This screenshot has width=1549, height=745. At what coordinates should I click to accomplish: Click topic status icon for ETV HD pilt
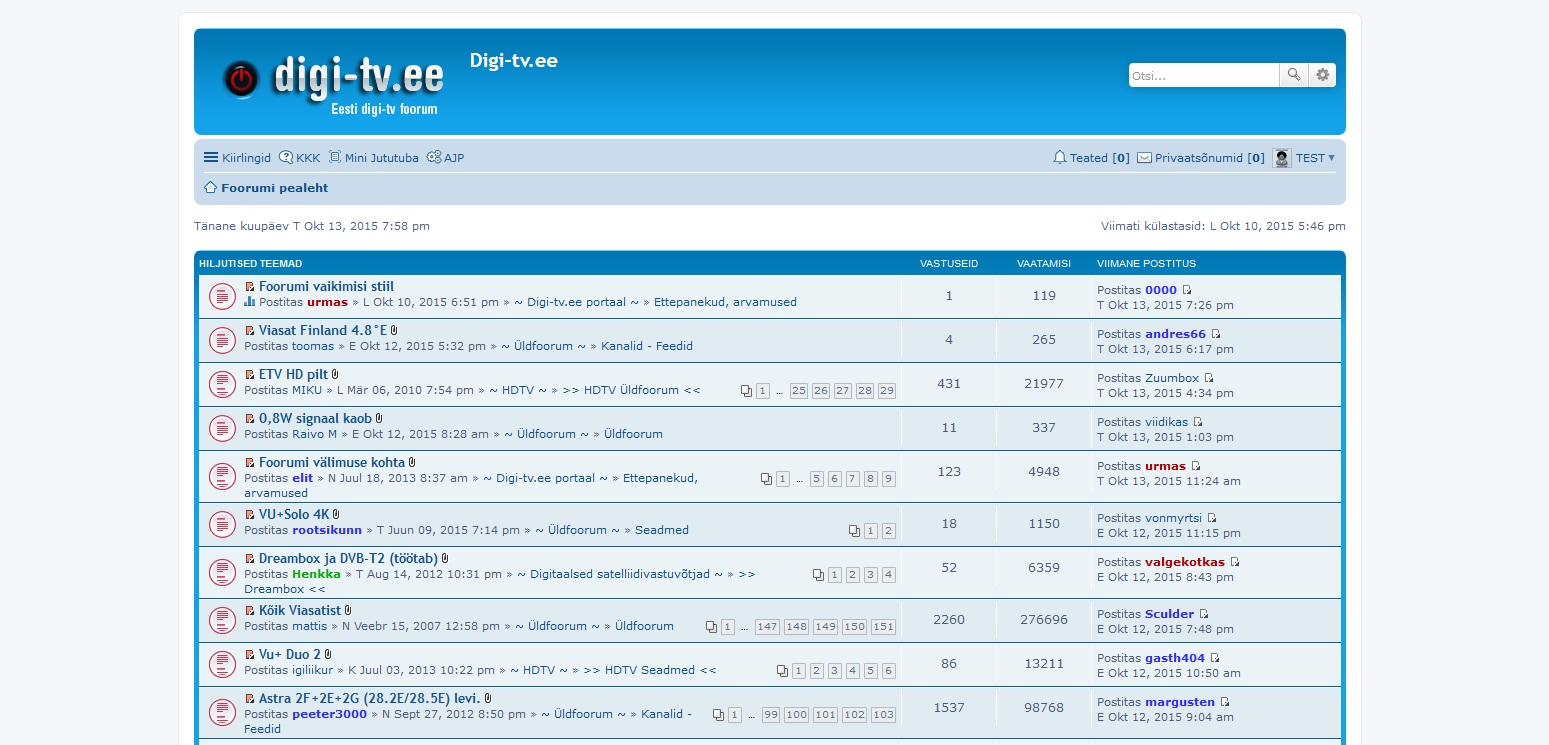click(222, 384)
